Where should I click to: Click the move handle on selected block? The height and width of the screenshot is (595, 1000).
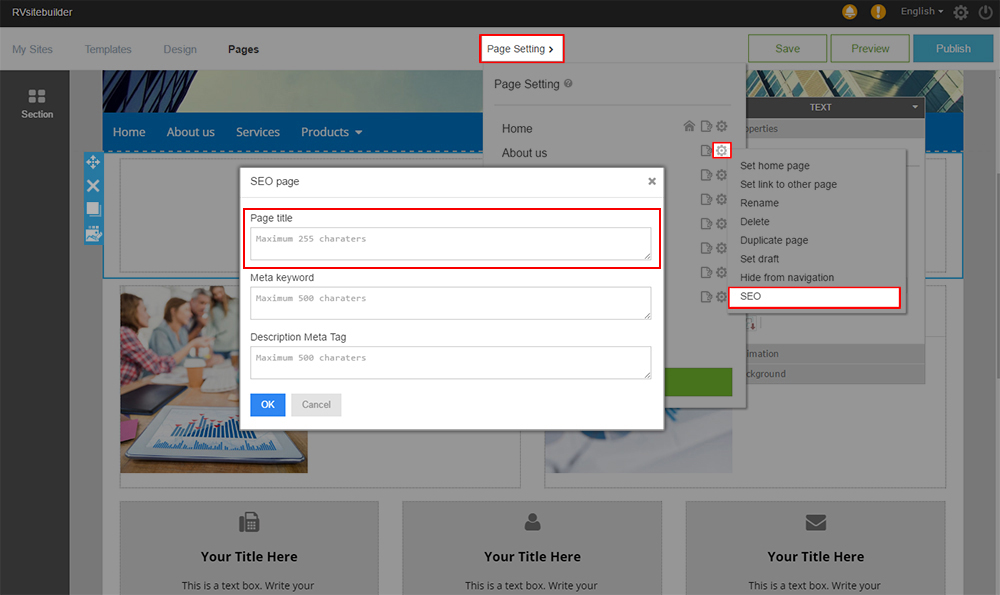(x=93, y=162)
